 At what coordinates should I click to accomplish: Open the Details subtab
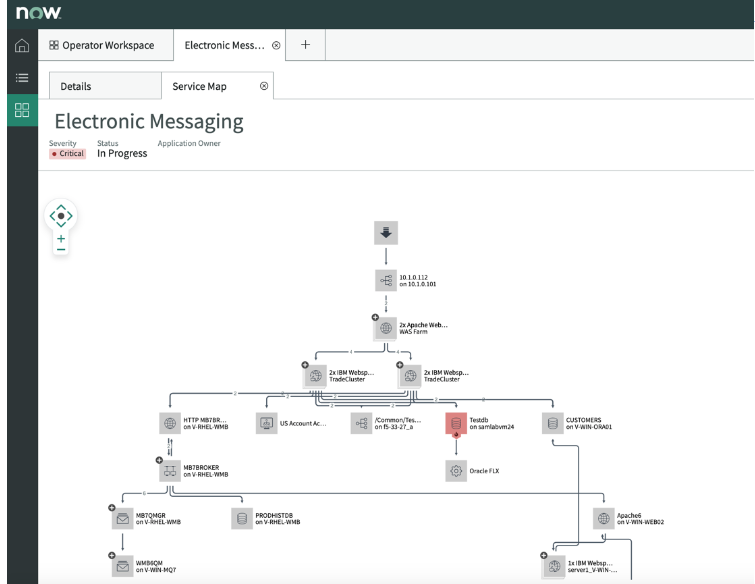coord(76,87)
